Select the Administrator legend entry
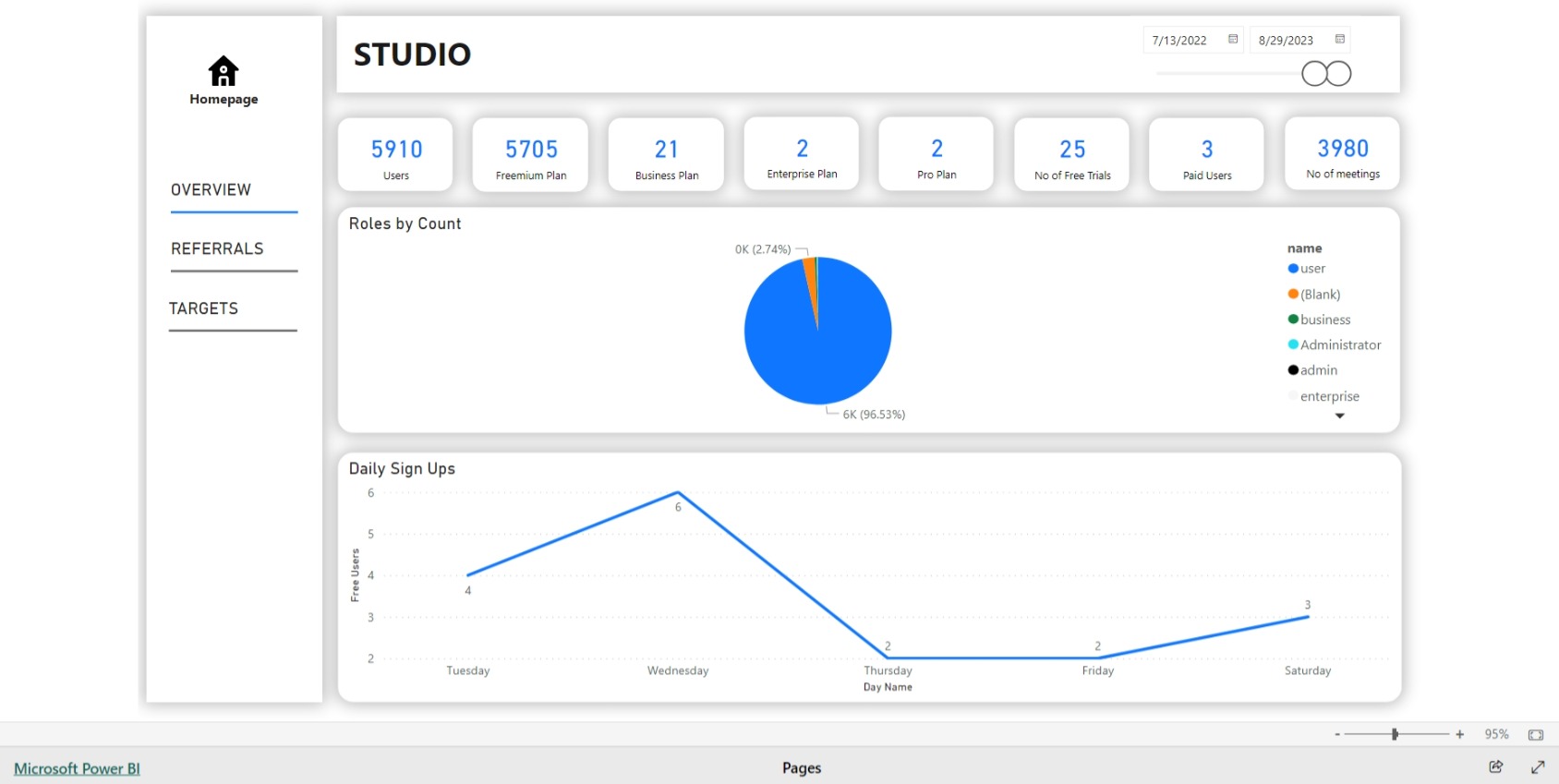This screenshot has height=784, width=1559. [1335, 344]
